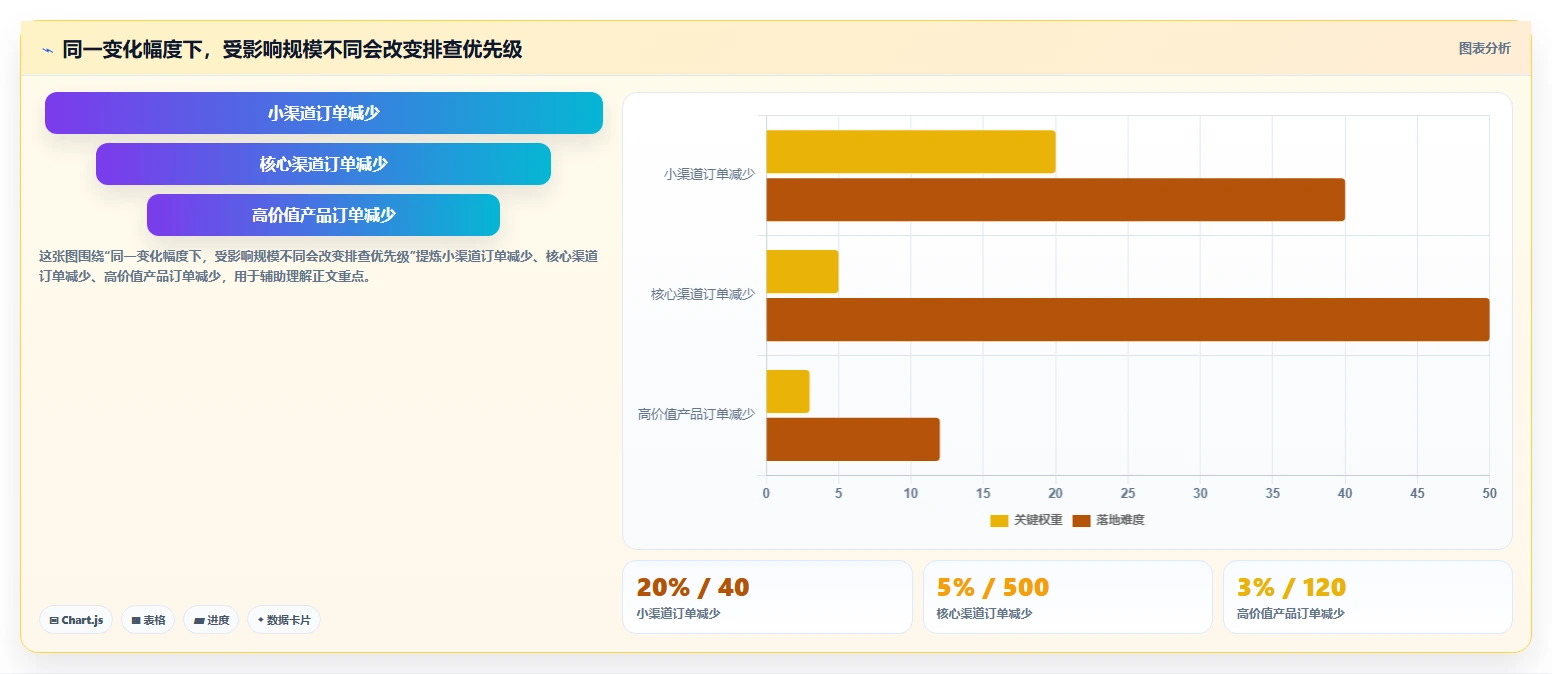This screenshot has width=1552, height=674.
Task: Click the yellow bar for 小渠道订单减少
Action: pyautogui.click(x=911, y=152)
